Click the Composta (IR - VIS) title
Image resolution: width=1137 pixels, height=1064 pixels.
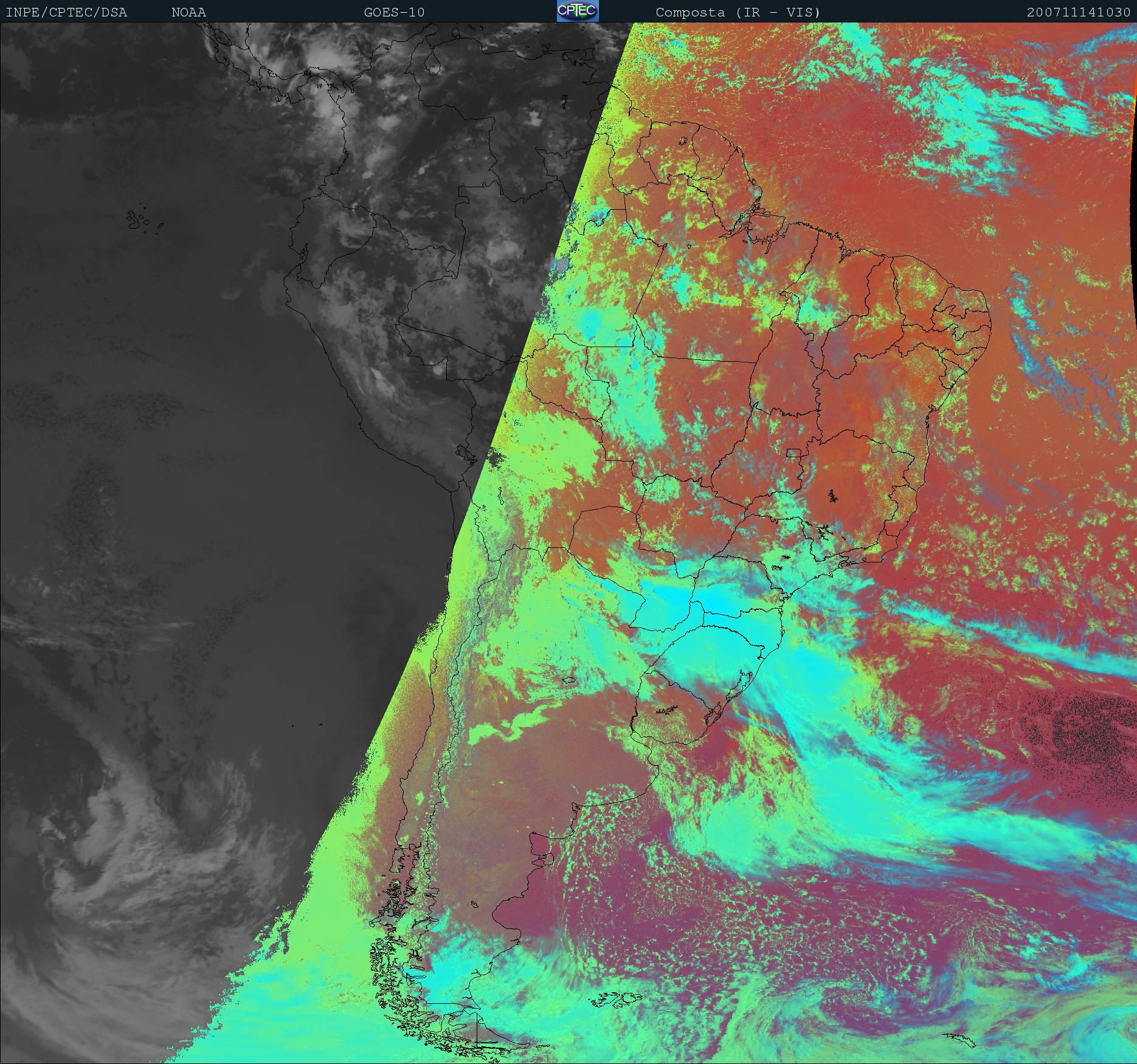pyautogui.click(x=738, y=12)
